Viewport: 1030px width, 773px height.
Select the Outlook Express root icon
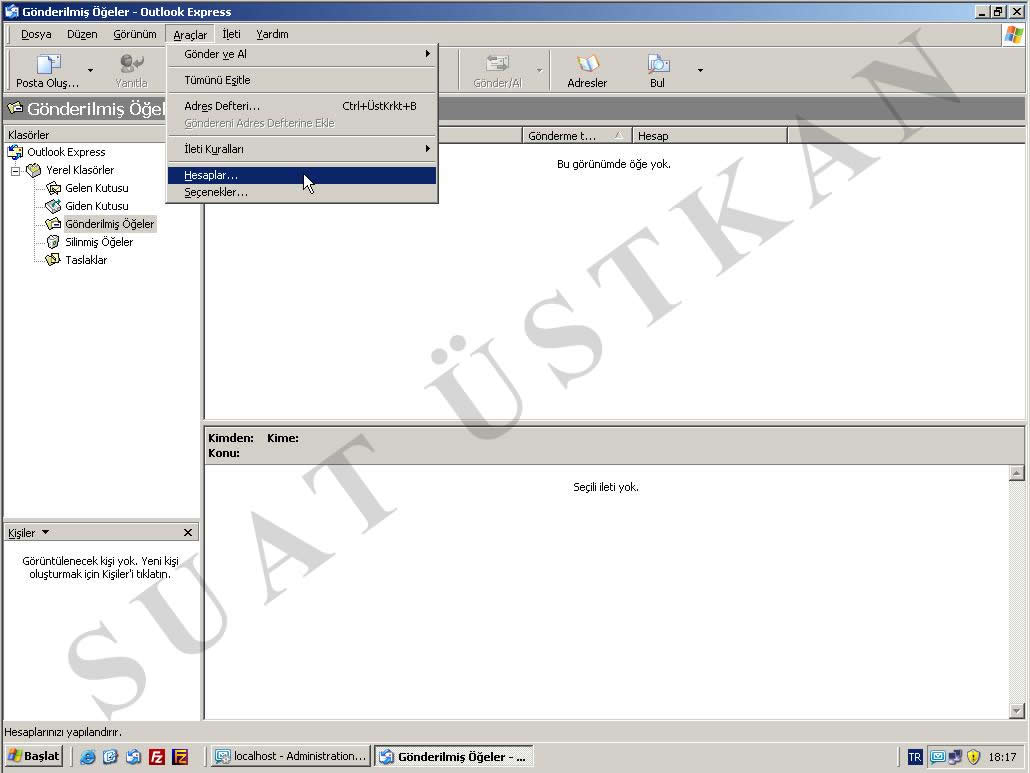point(15,152)
